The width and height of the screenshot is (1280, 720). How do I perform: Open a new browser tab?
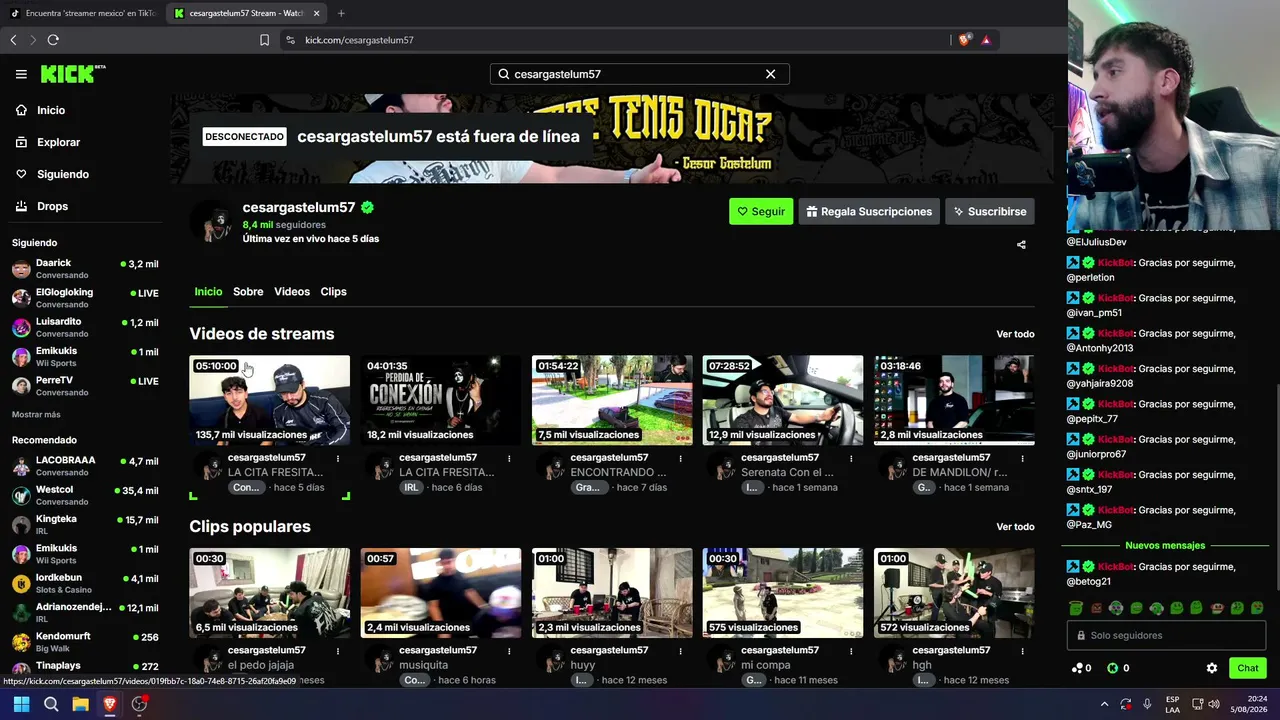[x=341, y=13]
